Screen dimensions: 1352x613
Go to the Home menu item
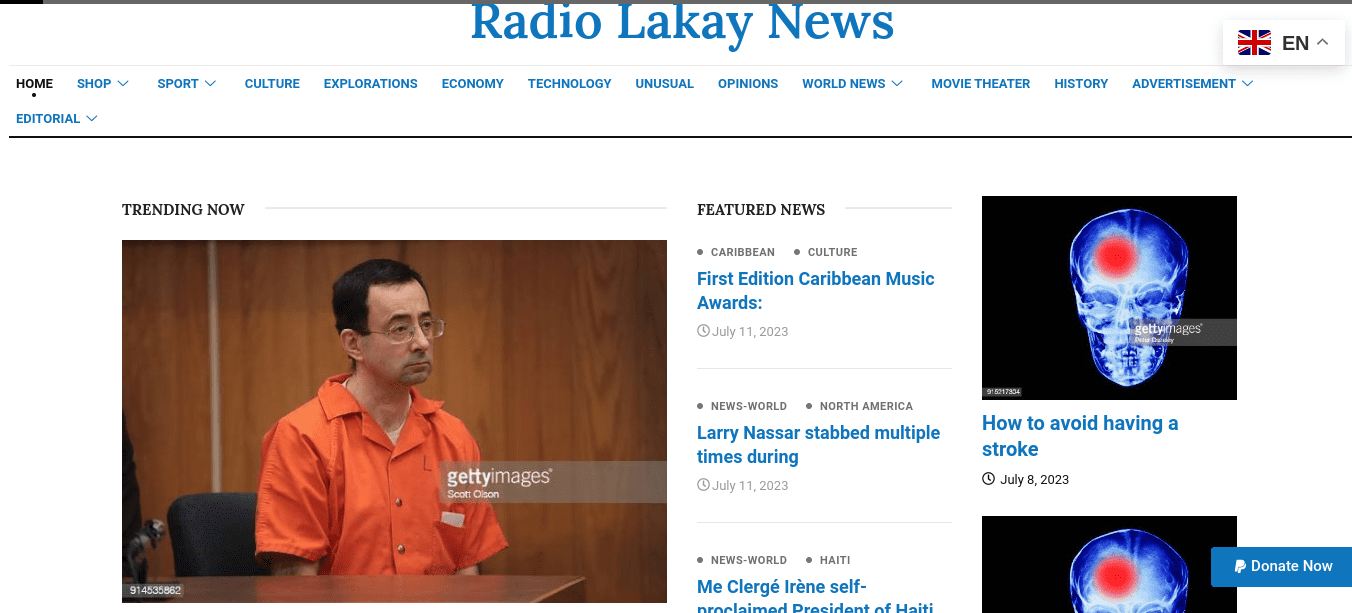click(x=34, y=84)
